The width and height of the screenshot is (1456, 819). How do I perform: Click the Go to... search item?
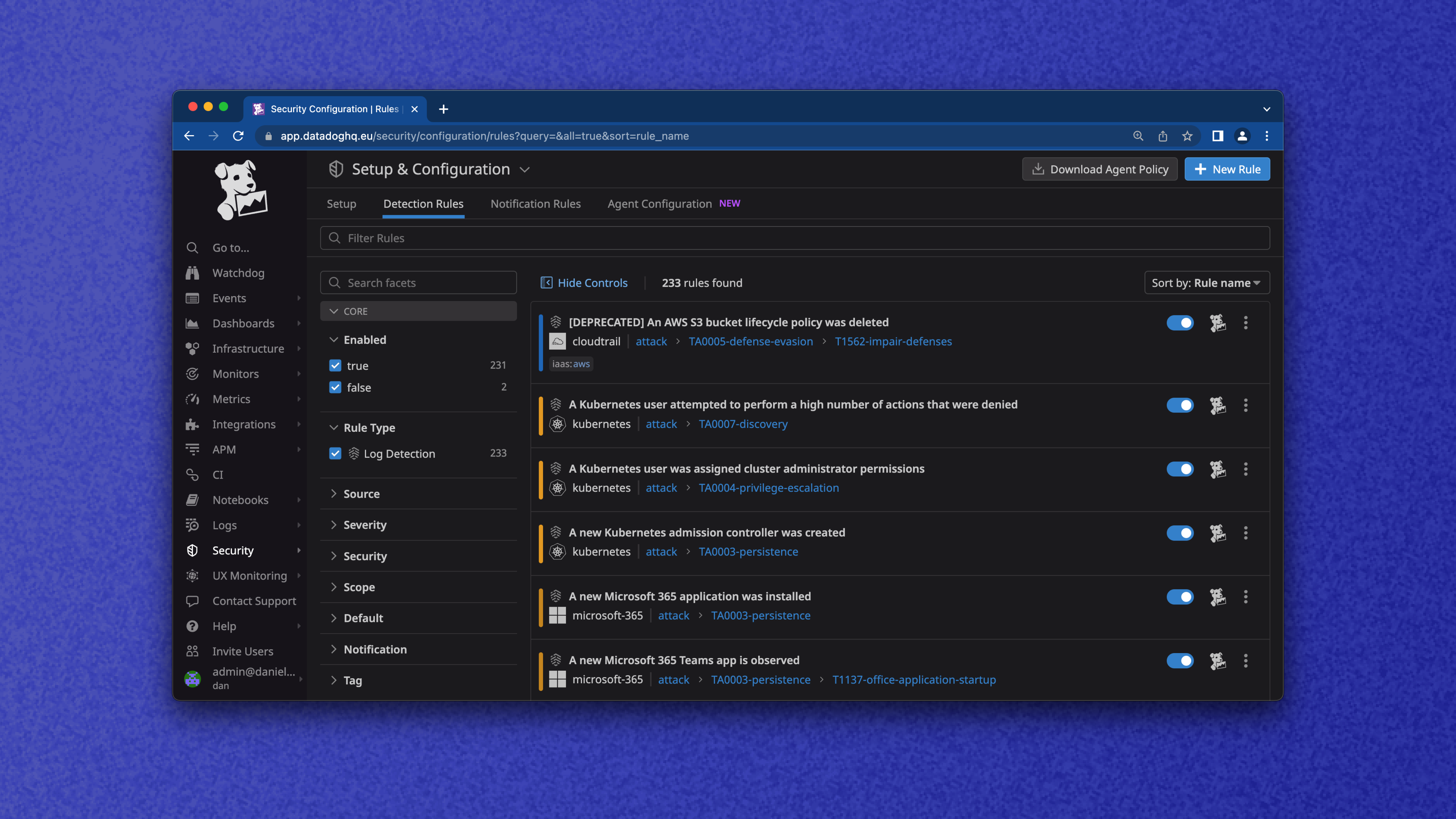(231, 248)
